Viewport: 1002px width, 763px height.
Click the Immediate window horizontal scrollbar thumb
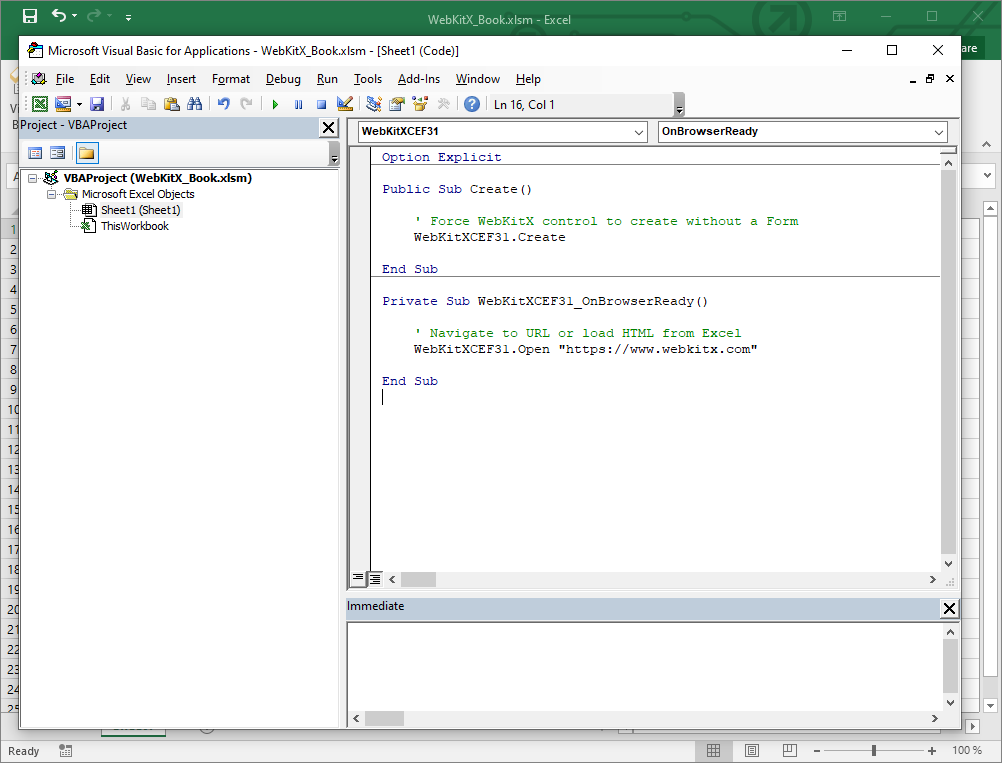tap(385, 718)
